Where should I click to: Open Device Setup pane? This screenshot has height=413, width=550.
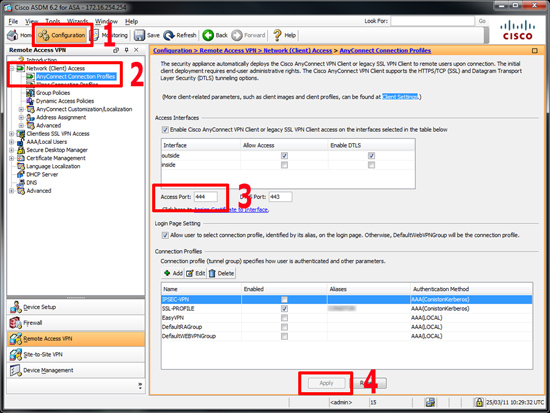pos(76,307)
